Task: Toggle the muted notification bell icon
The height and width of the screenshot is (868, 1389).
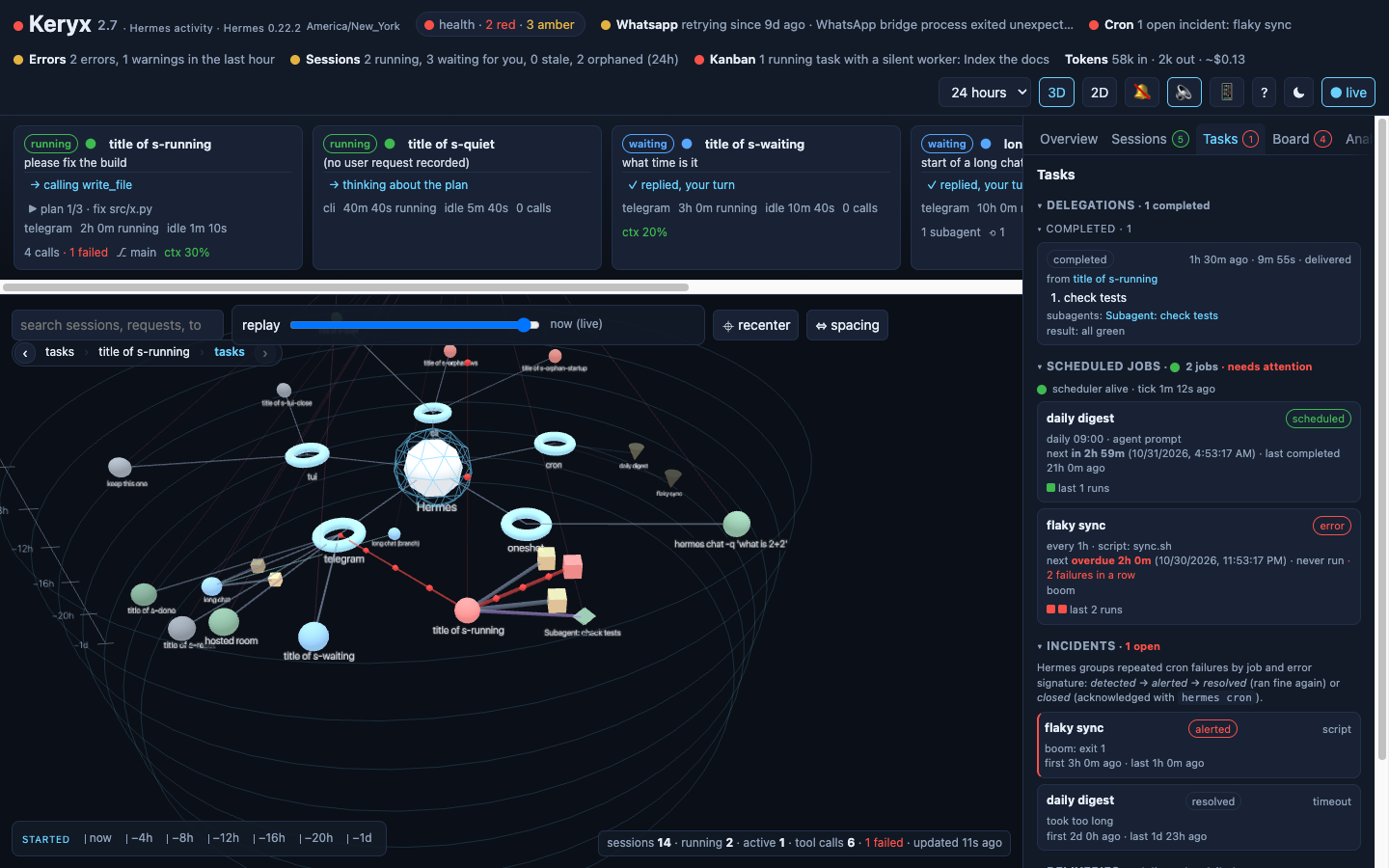Action: click(1142, 93)
